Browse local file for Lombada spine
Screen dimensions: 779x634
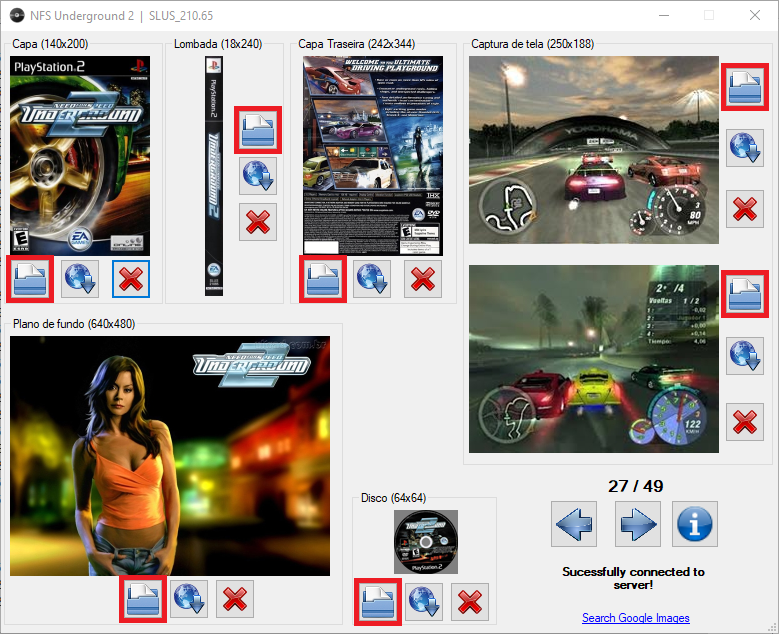tap(258, 130)
